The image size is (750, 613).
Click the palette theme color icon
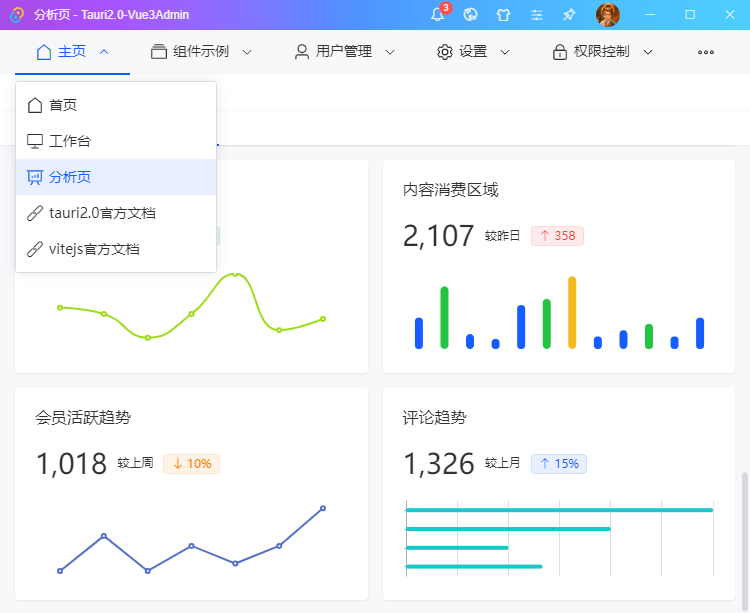click(470, 14)
